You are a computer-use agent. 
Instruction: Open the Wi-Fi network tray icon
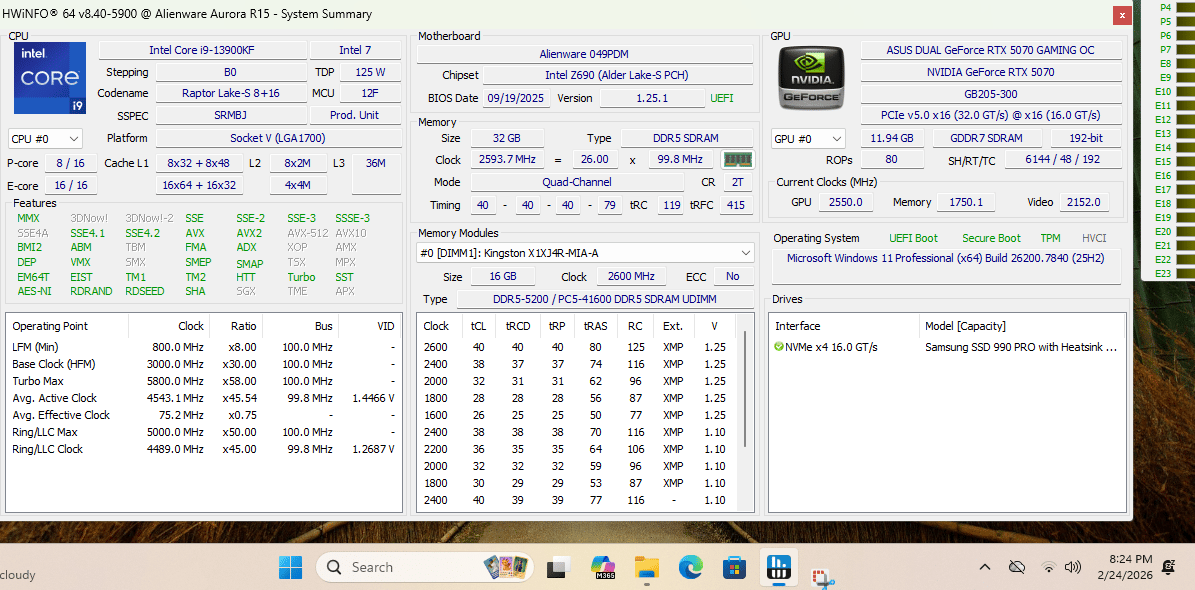(1049, 566)
